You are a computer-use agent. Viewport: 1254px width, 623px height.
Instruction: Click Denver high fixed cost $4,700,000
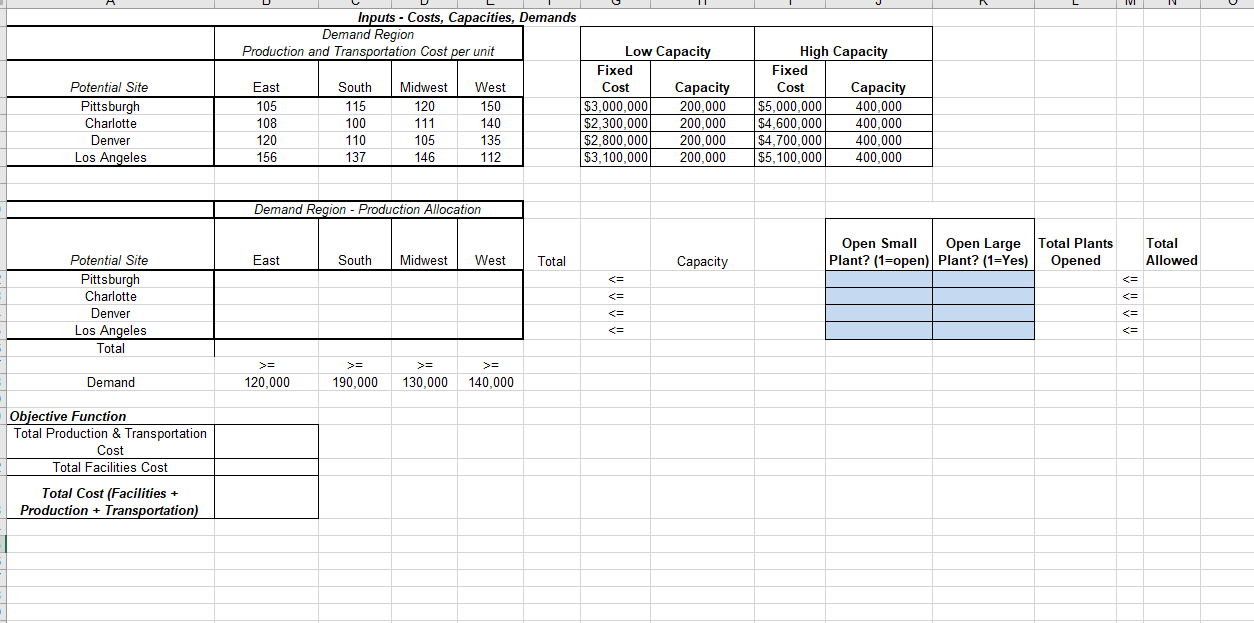(x=790, y=140)
